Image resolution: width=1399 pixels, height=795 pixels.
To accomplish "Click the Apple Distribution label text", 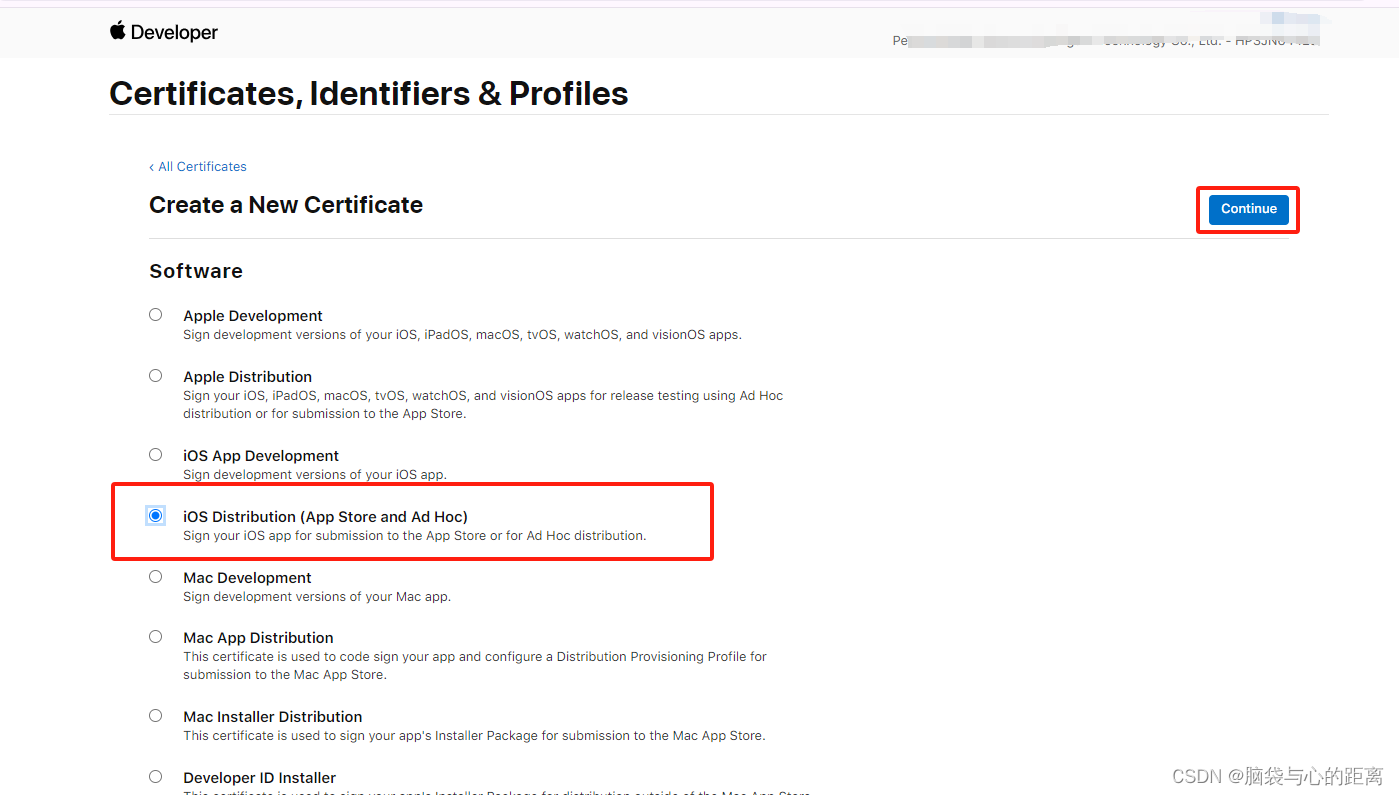I will point(248,377).
